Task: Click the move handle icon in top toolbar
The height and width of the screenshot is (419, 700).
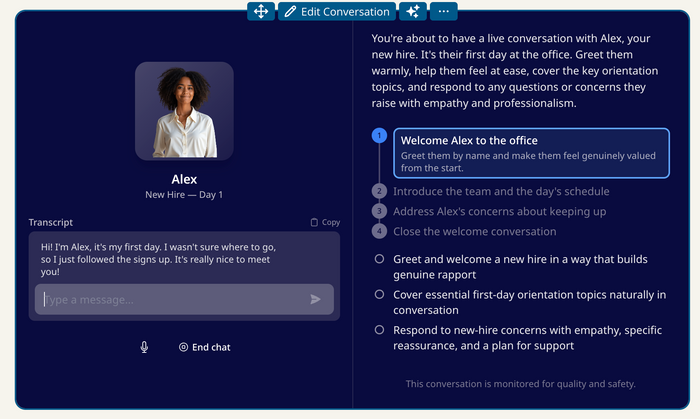Action: 261,11
